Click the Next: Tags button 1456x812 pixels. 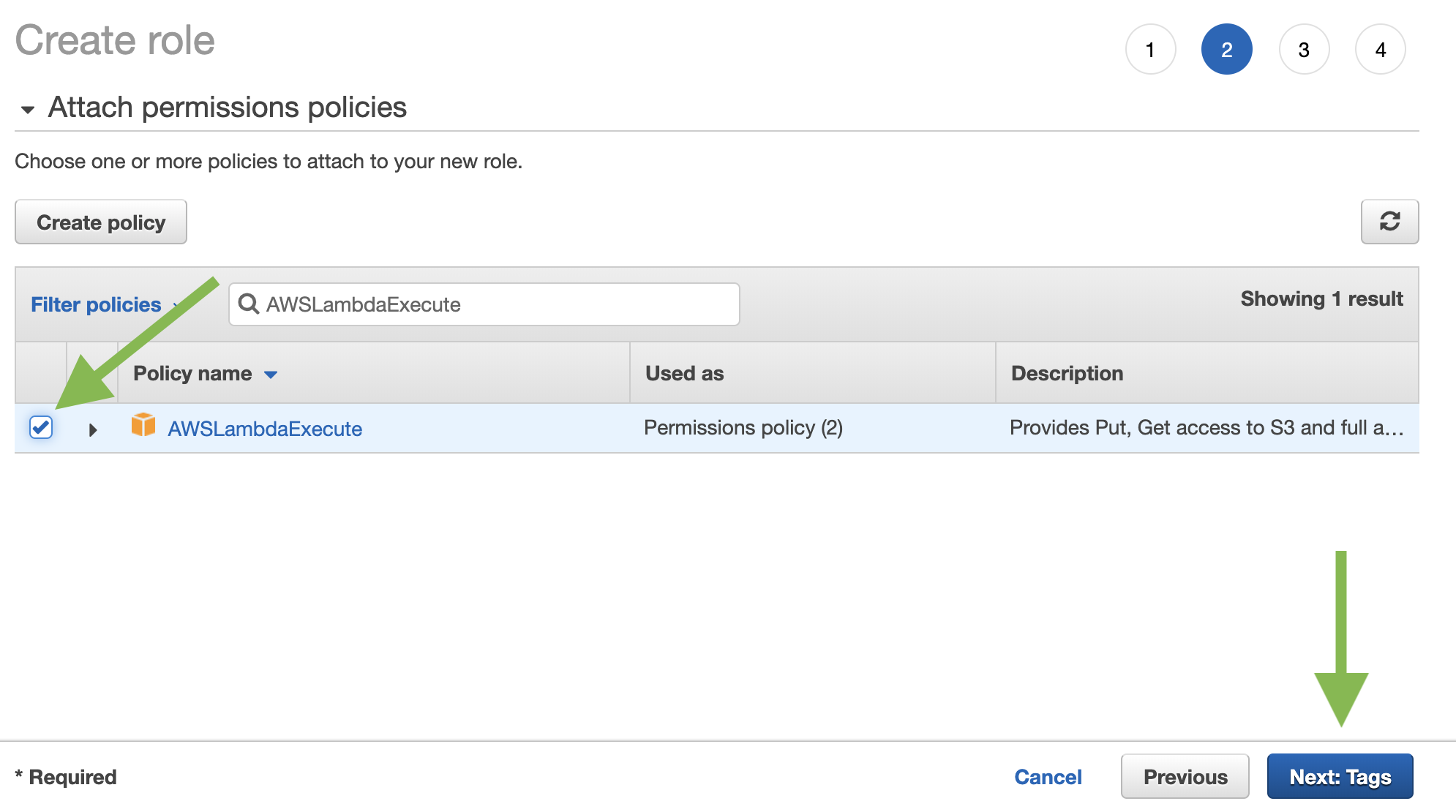coord(1340,776)
